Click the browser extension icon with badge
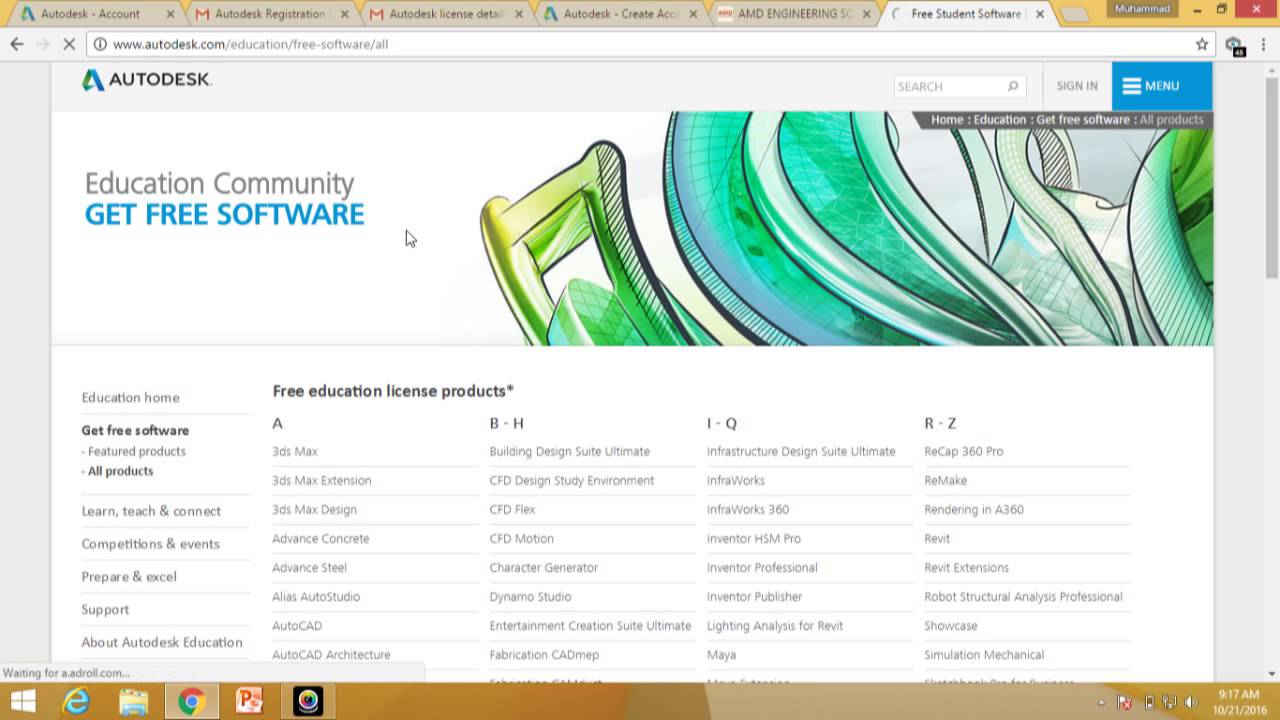The height and width of the screenshot is (720, 1280). pos(1234,45)
